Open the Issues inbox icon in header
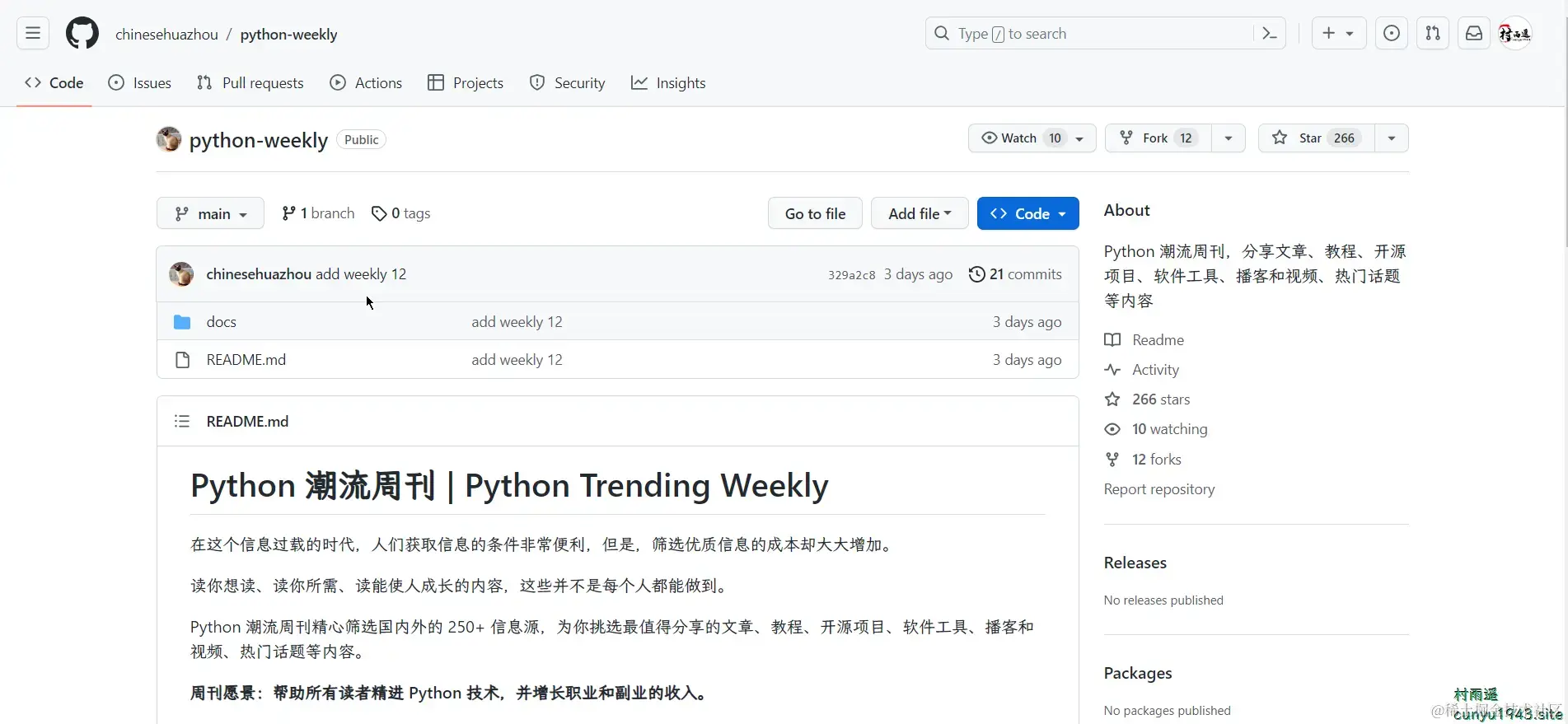The height and width of the screenshot is (724, 1568). pyautogui.click(x=1392, y=34)
